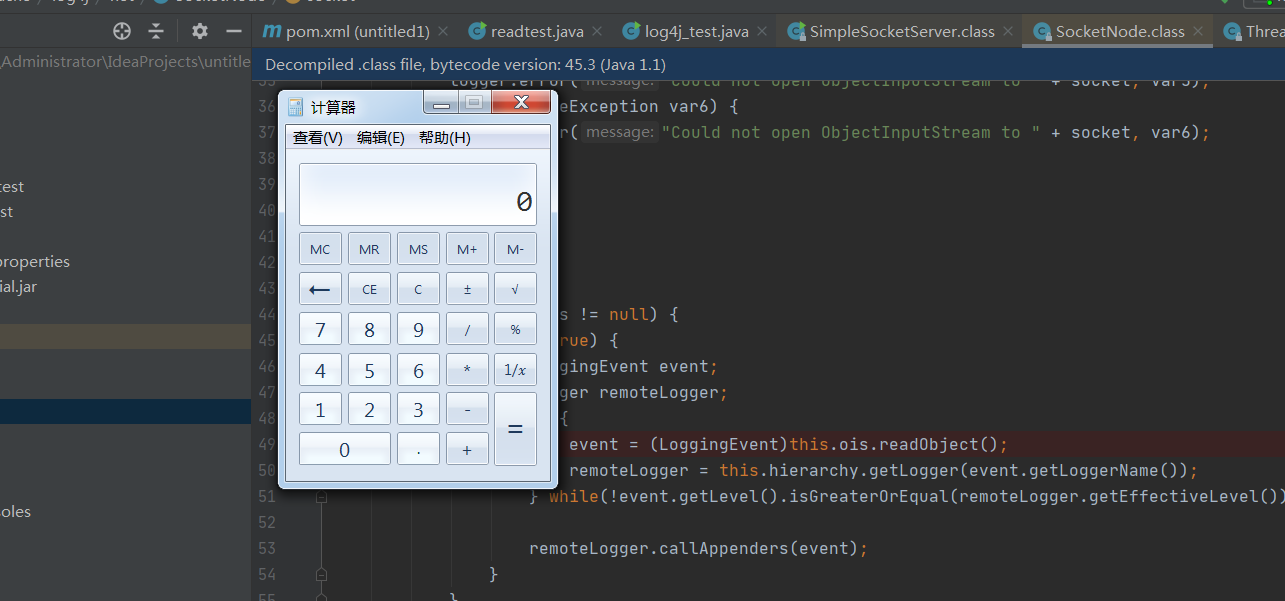
Task: Click calculator digit 8
Action: [369, 329]
